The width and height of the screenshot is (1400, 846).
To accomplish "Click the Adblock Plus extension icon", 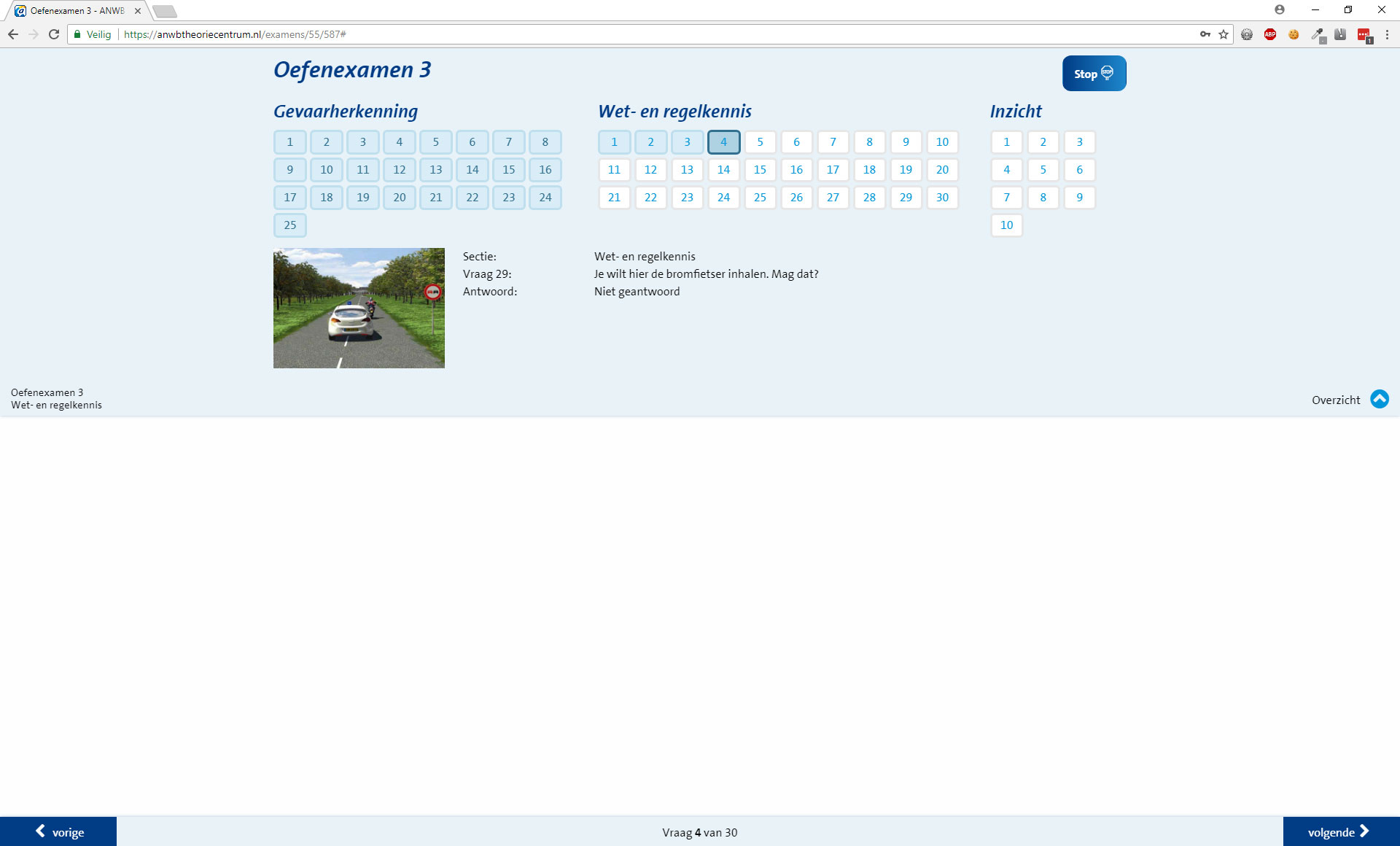I will (1270, 34).
